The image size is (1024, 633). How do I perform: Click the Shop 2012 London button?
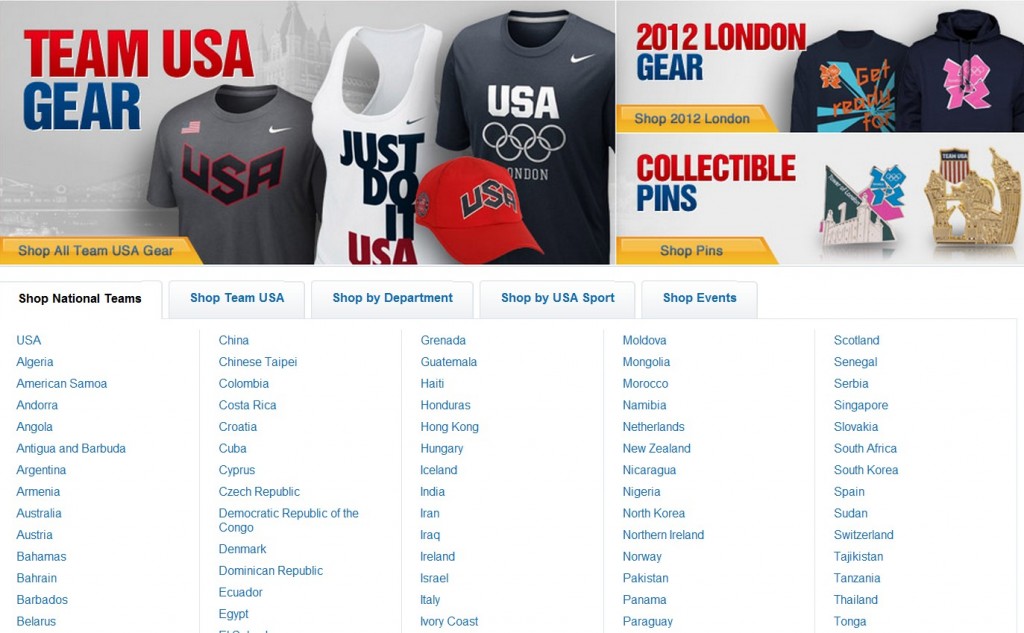point(692,119)
